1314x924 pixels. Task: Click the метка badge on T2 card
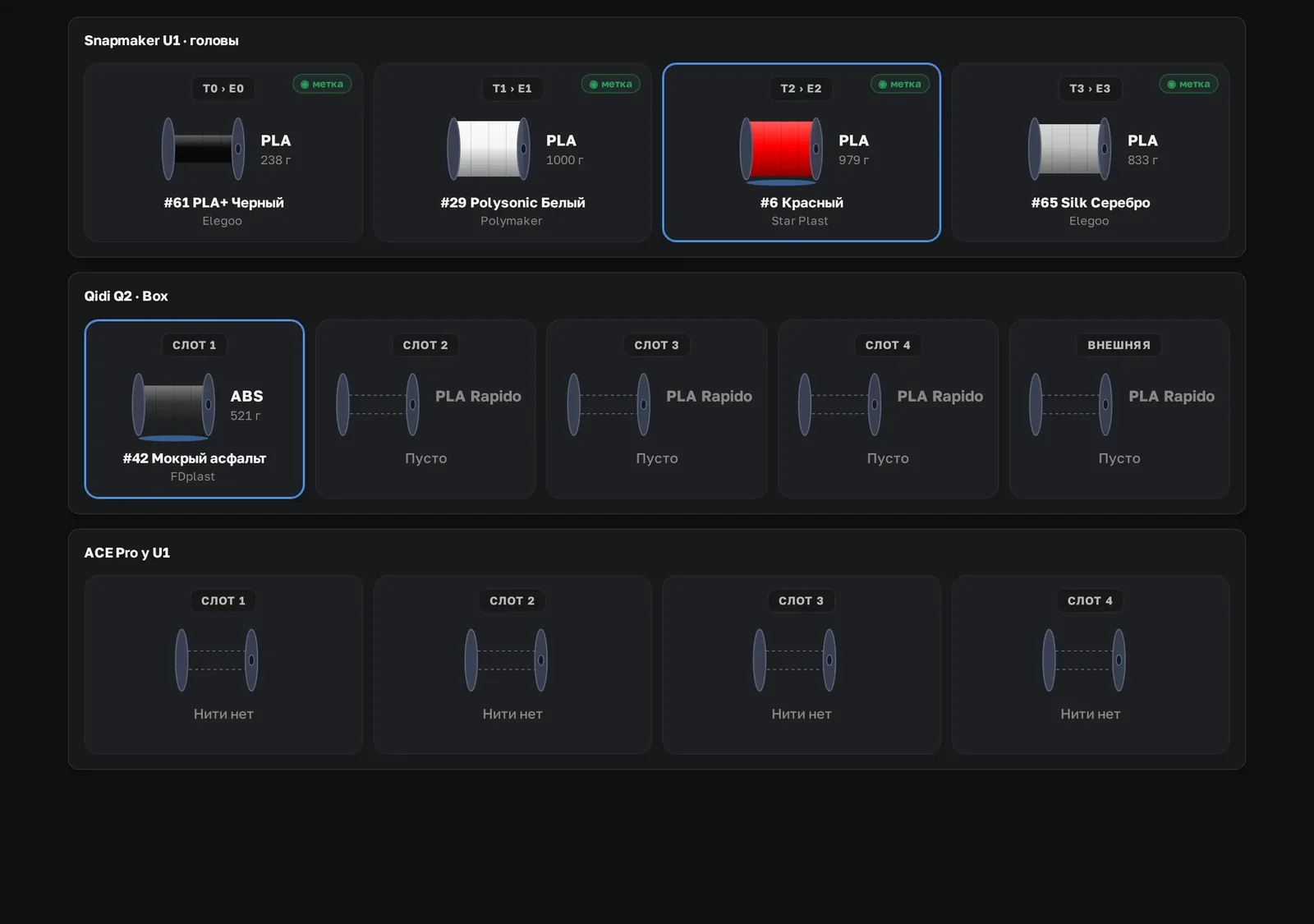[900, 84]
